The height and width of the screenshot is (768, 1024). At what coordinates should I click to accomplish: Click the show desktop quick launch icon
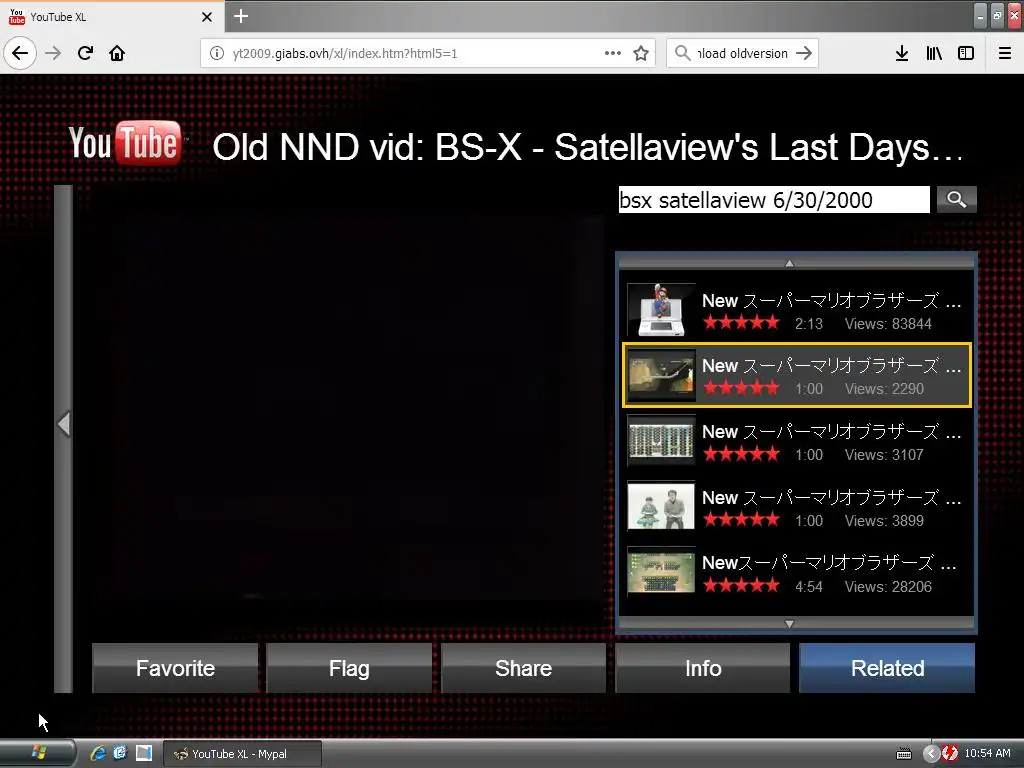144,754
